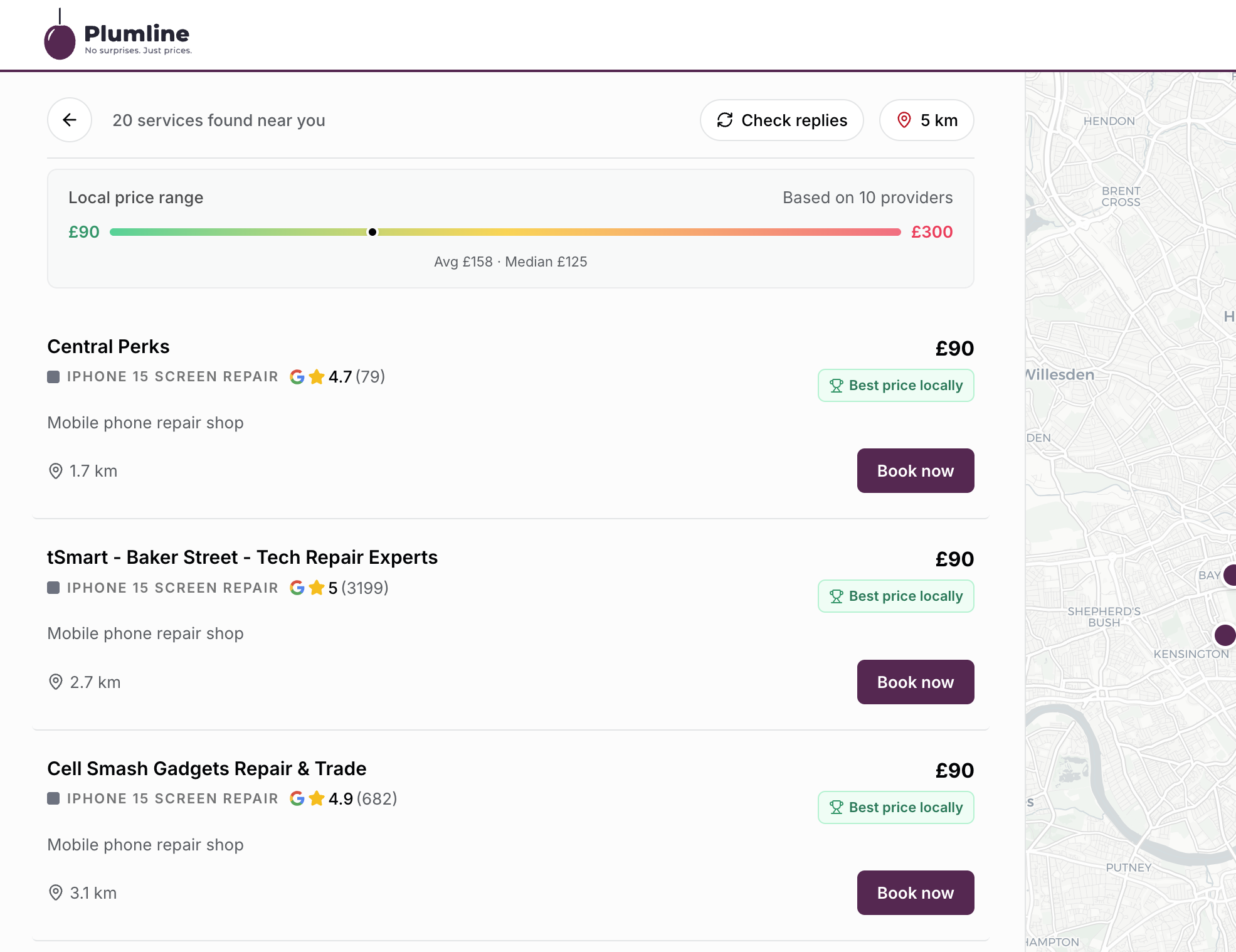Click the Best price locally badge for Central Perks

coord(895,385)
